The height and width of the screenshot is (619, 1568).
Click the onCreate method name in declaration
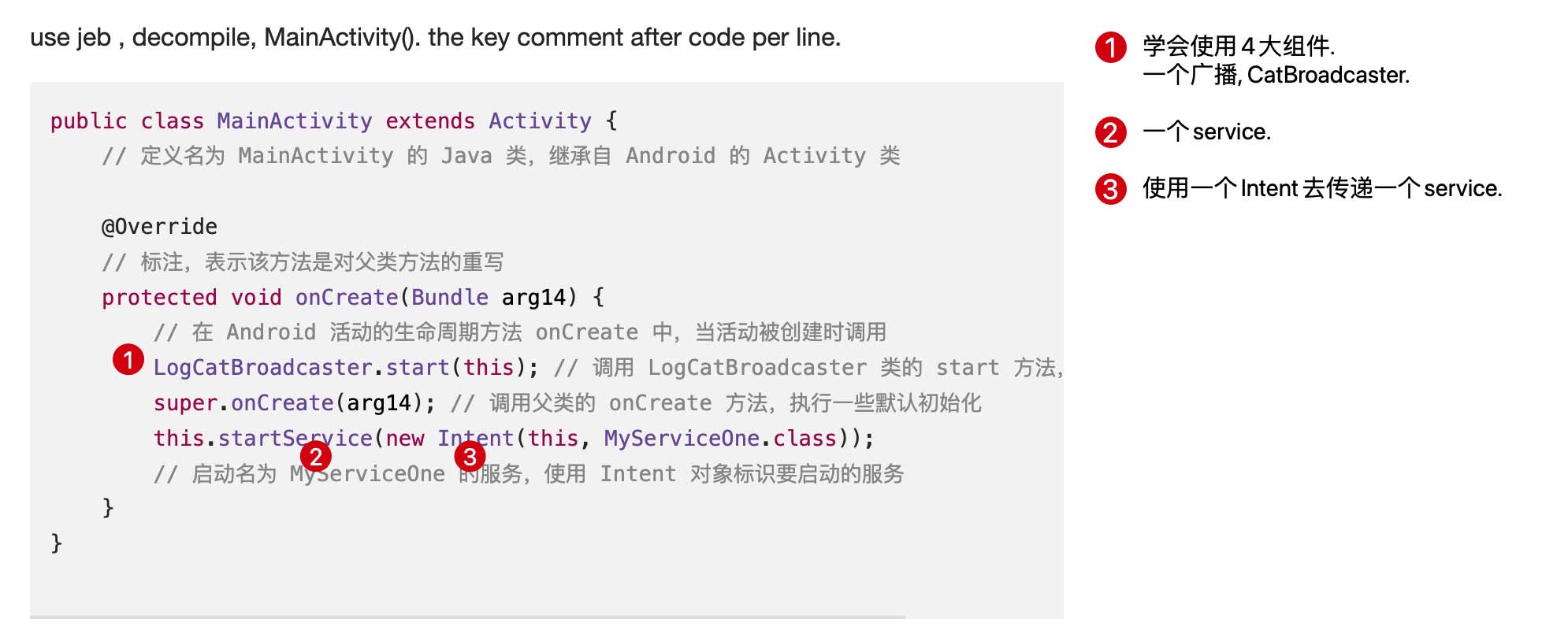click(x=347, y=297)
